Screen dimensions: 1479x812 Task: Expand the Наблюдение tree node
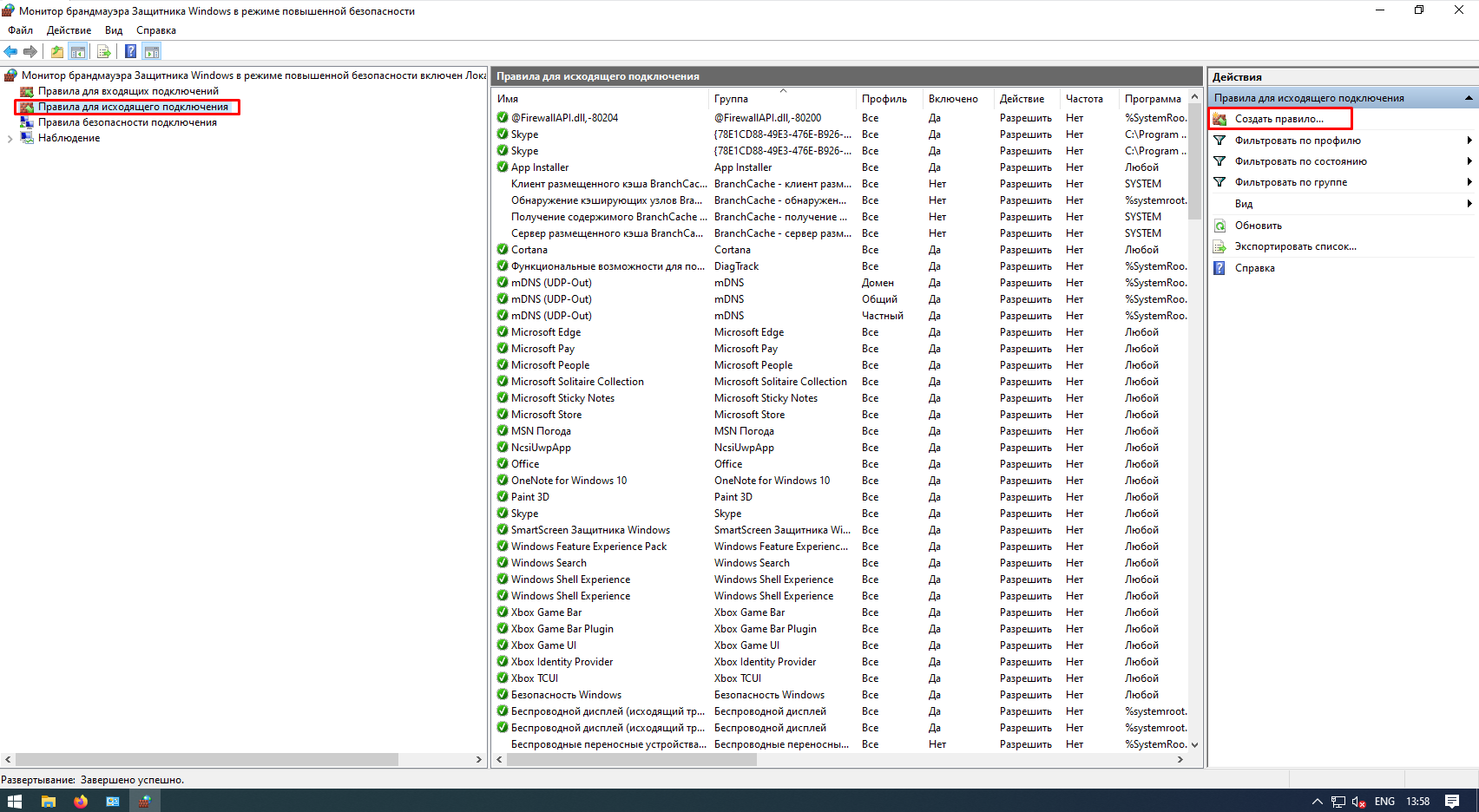(10, 139)
